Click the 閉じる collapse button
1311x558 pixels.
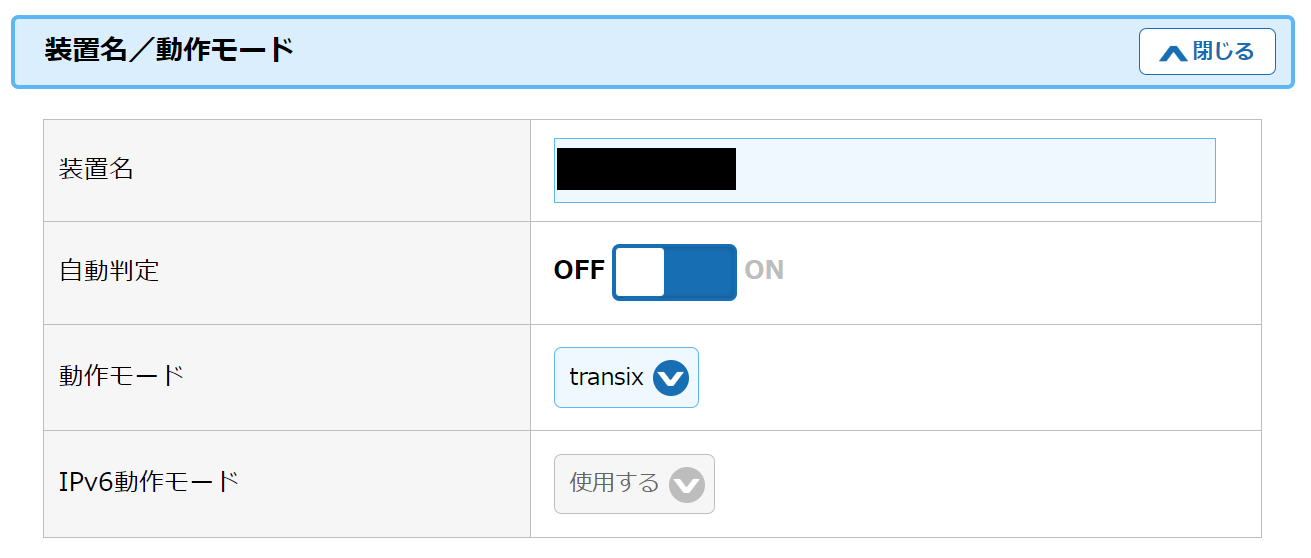coord(1206,52)
